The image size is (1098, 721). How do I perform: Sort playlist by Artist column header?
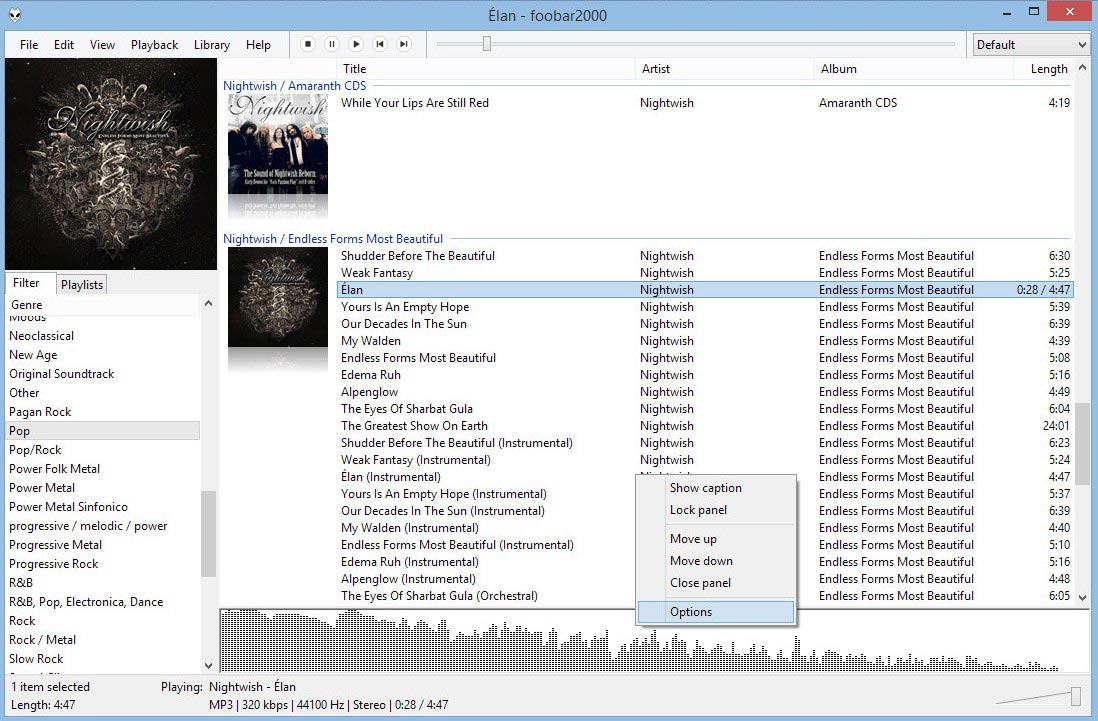[x=725, y=69]
